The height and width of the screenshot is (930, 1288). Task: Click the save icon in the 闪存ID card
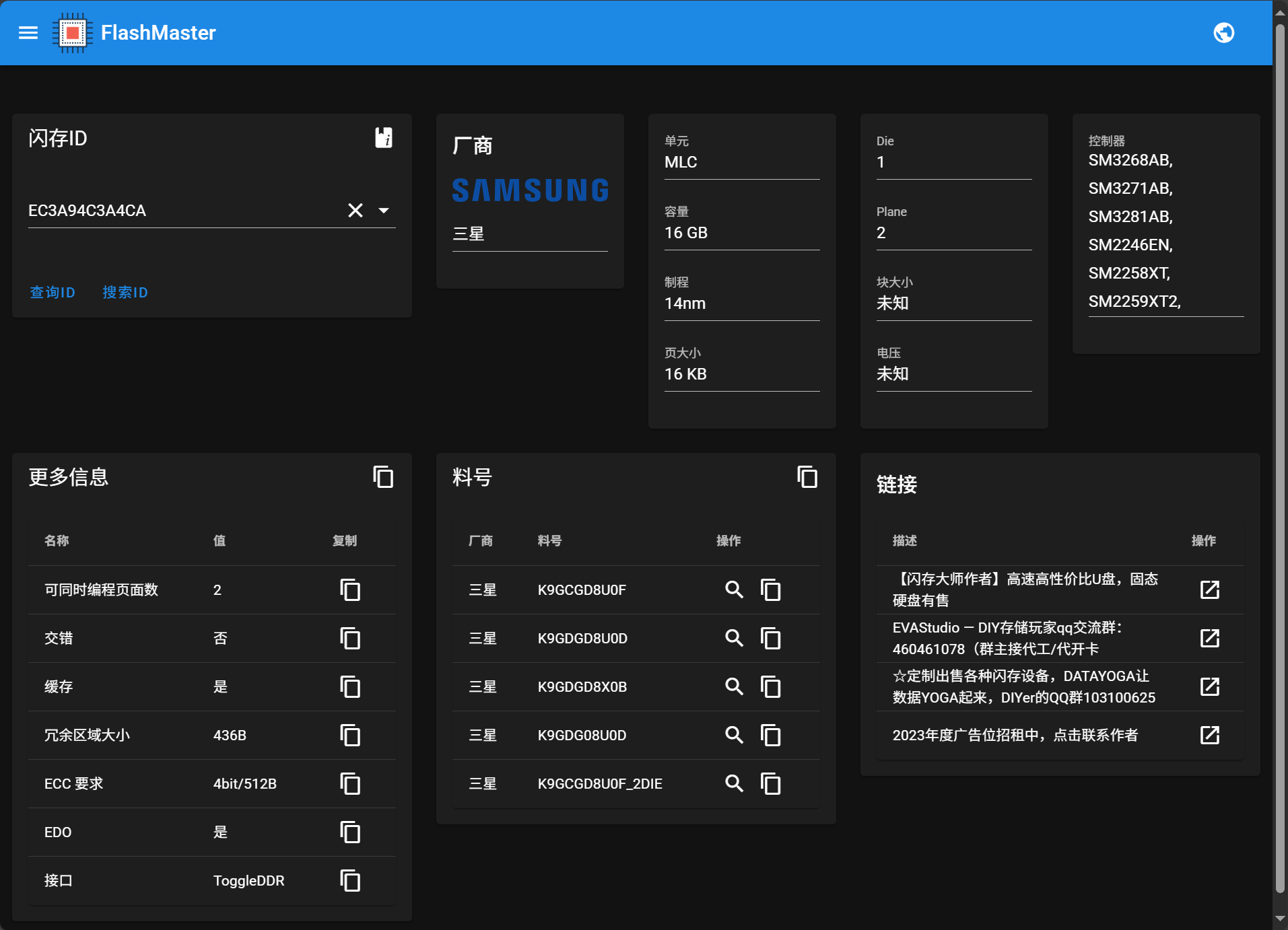click(x=384, y=137)
